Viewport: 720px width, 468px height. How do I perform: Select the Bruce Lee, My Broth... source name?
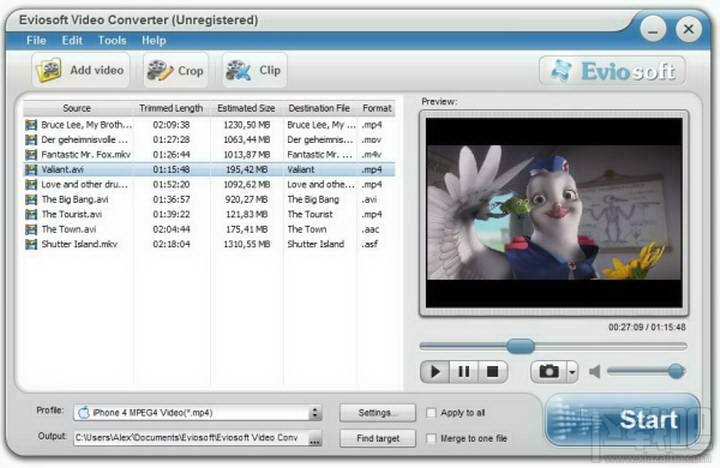(86, 125)
